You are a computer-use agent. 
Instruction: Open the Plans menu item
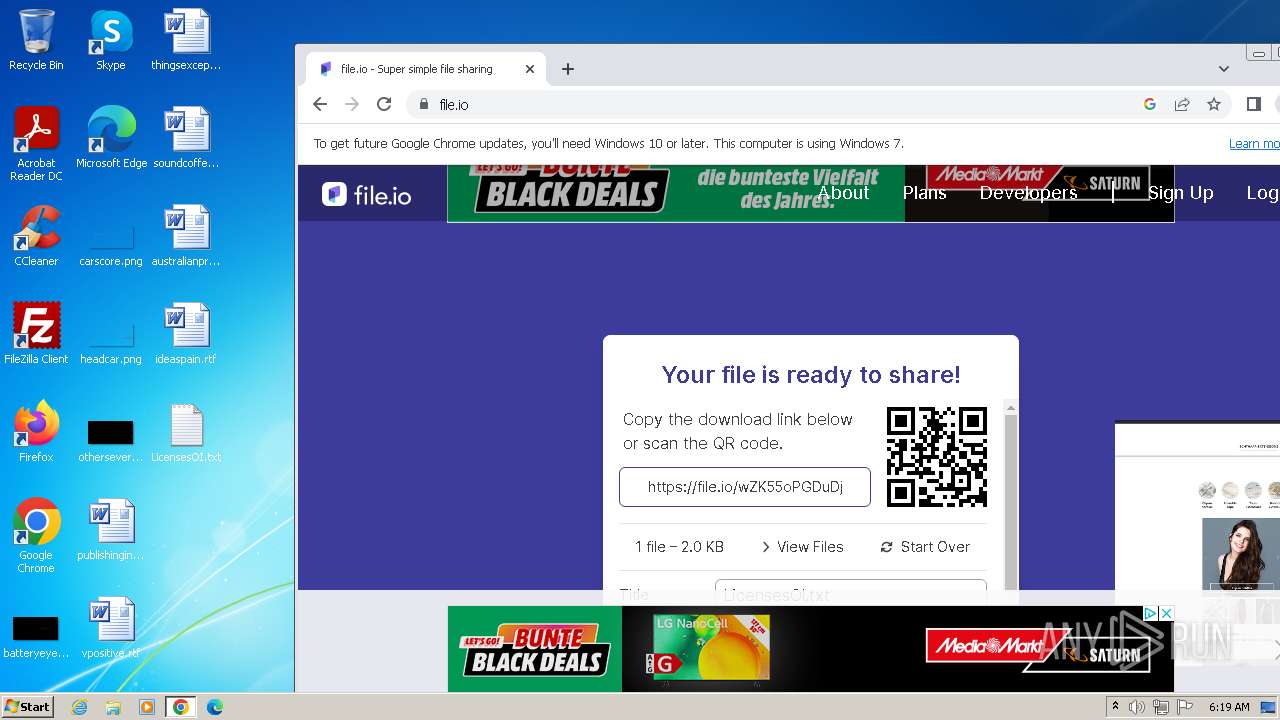[924, 193]
